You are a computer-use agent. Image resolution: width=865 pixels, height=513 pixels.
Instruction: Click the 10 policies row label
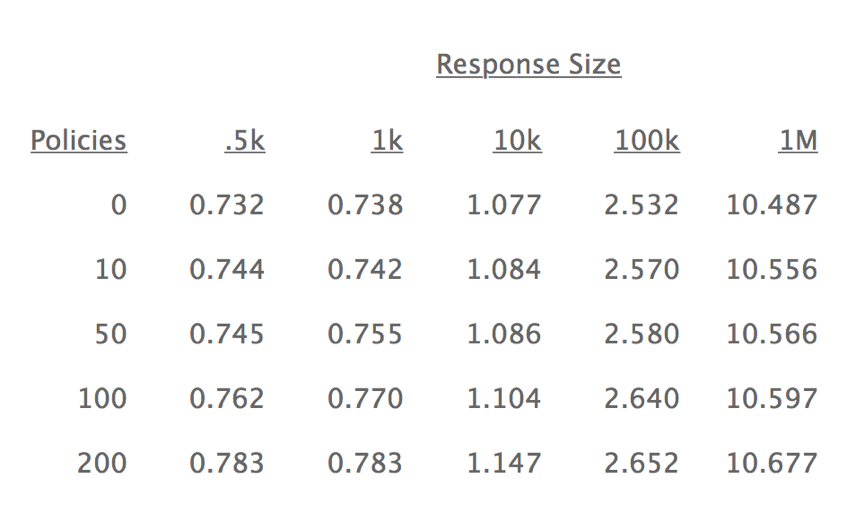point(111,270)
